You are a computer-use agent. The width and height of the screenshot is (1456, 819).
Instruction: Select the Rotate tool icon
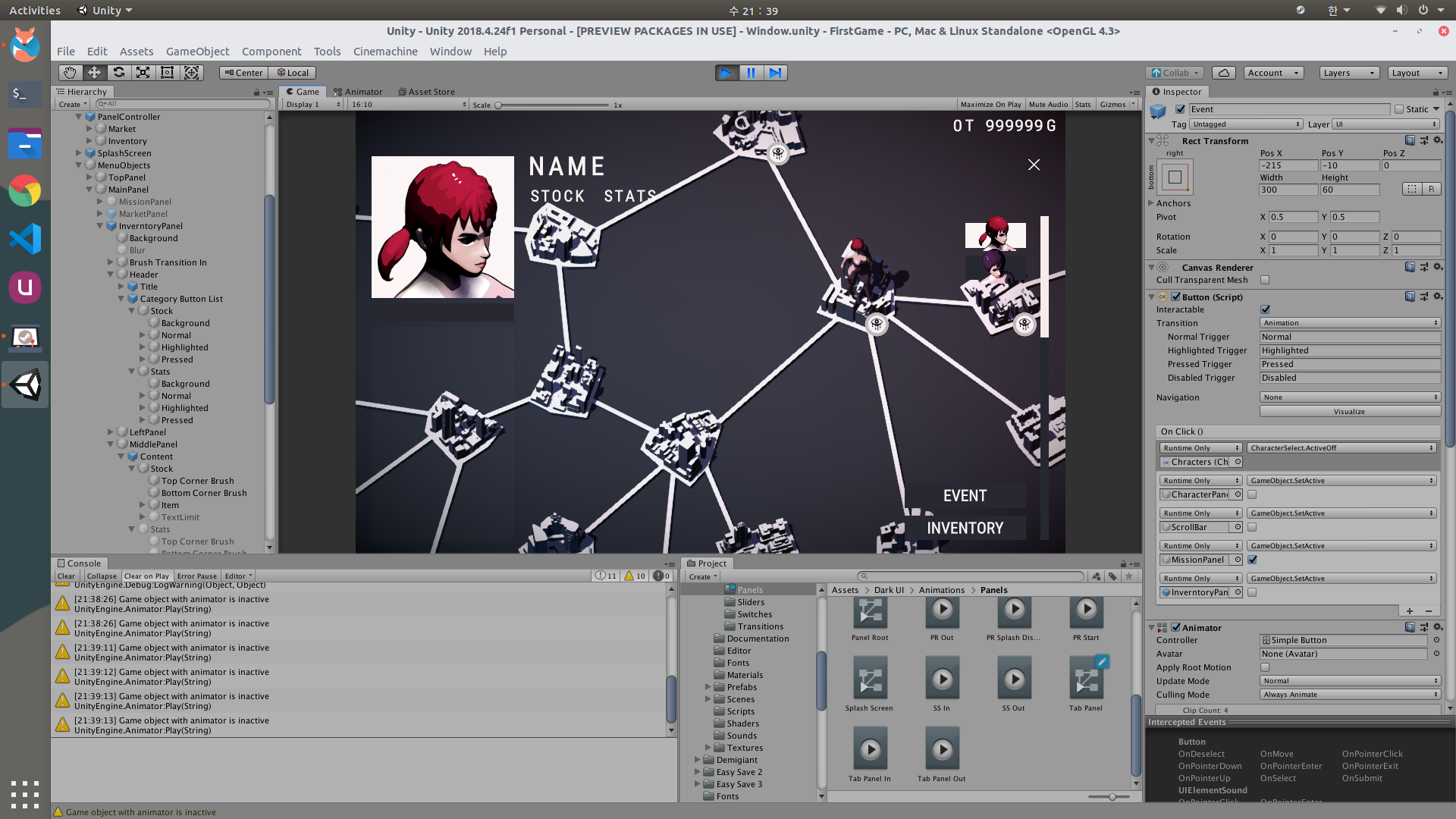[x=118, y=73]
